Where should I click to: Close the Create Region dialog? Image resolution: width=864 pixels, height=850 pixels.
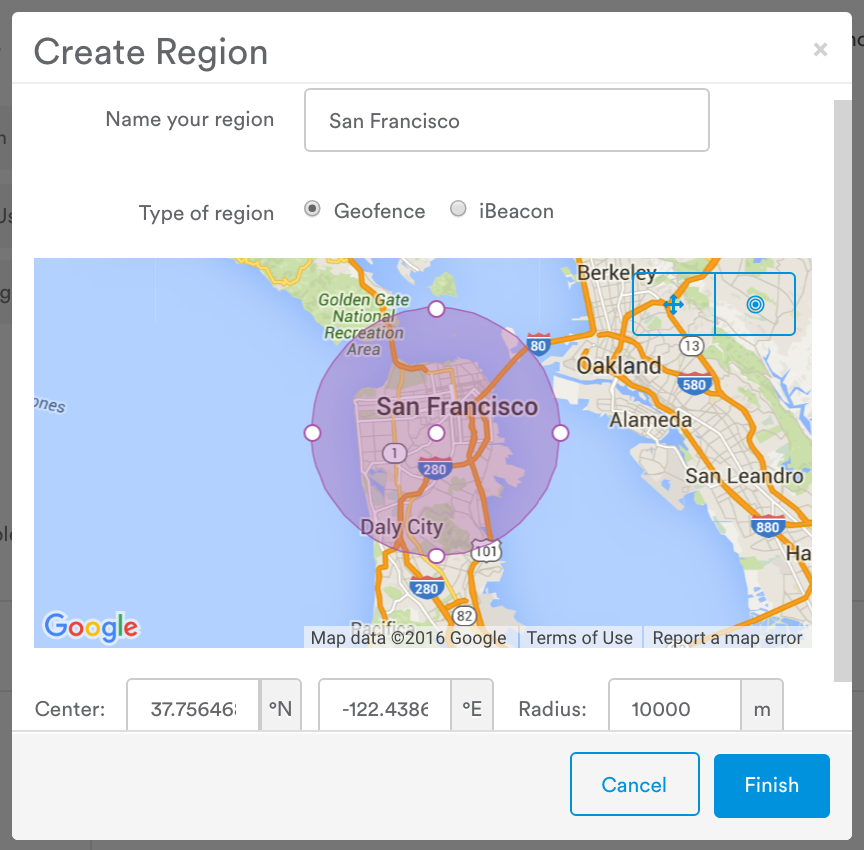[x=820, y=50]
